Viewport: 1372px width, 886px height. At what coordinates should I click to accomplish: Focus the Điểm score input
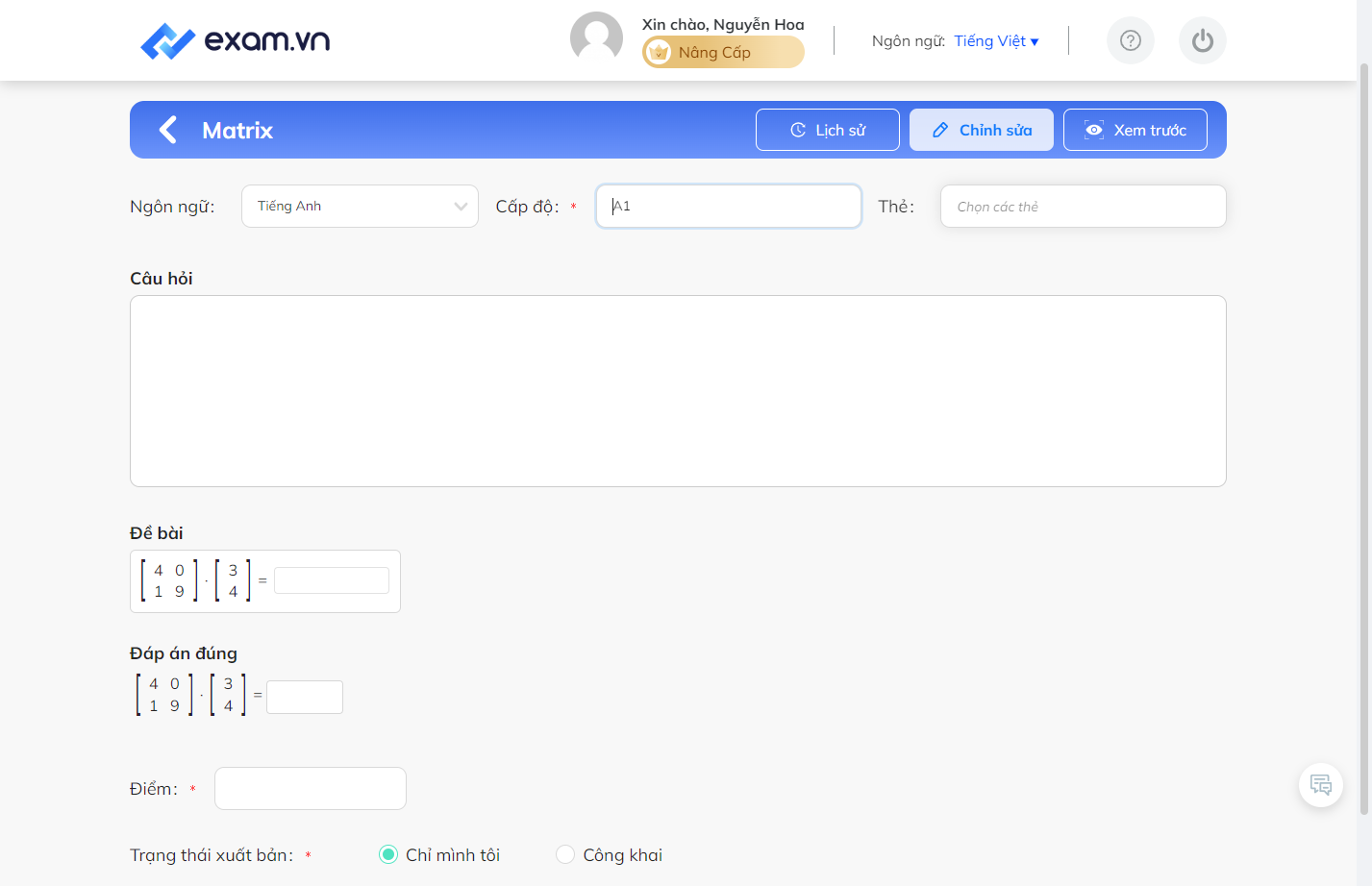pyautogui.click(x=311, y=789)
